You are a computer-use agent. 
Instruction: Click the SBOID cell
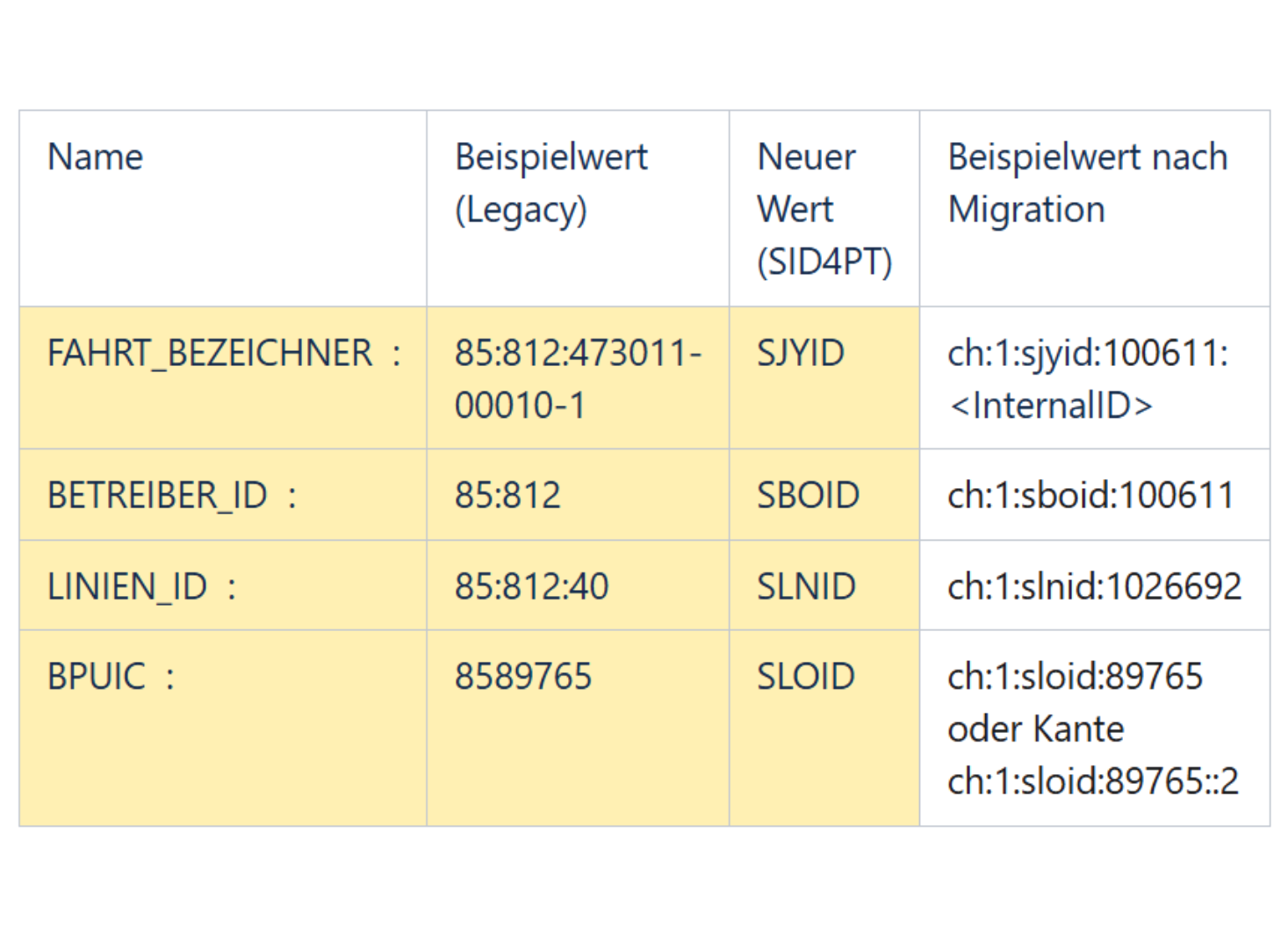pyautogui.click(x=824, y=495)
